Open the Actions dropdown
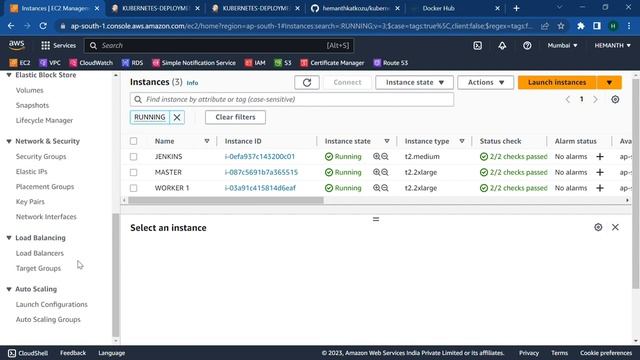This screenshot has width=640, height=360. [x=485, y=82]
